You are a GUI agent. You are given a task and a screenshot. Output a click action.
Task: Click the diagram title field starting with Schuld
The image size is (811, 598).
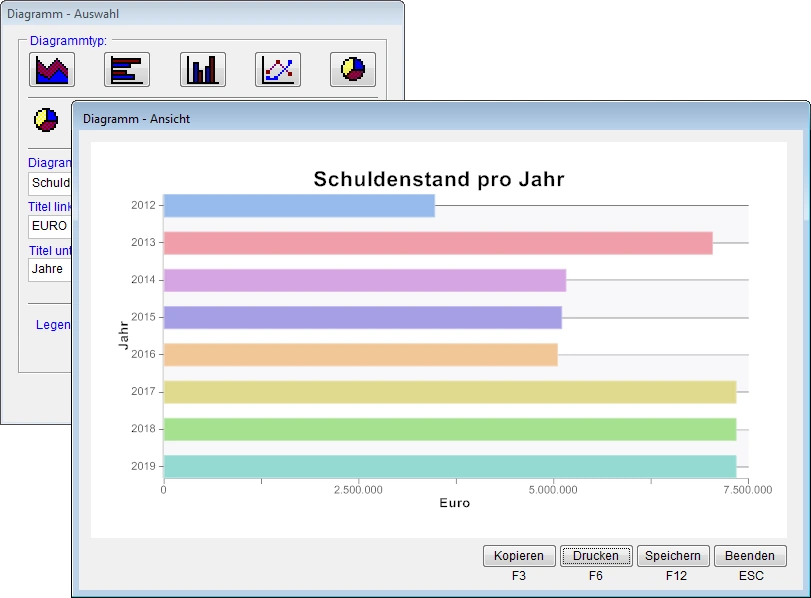(50, 184)
